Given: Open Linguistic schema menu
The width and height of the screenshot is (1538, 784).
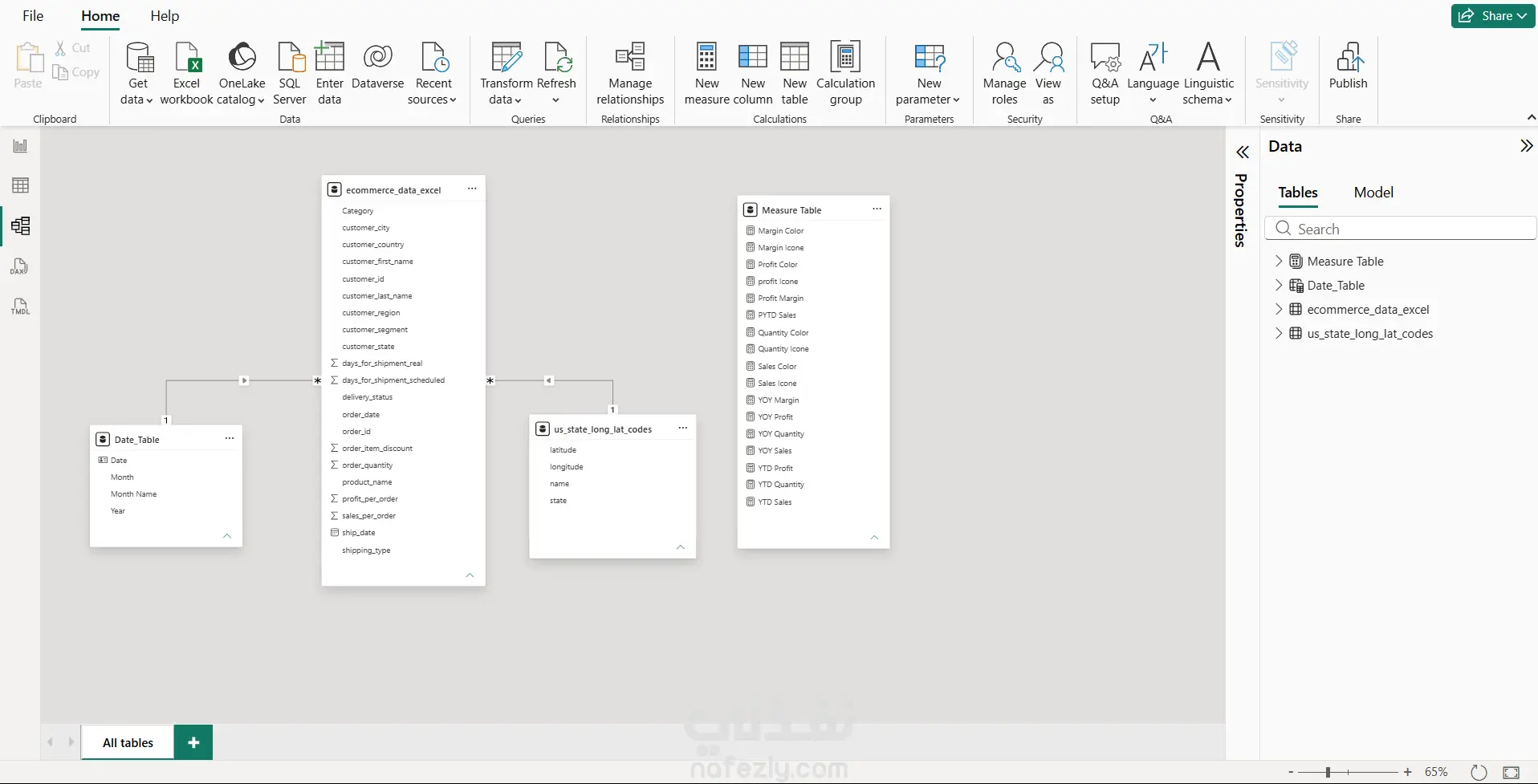Looking at the screenshot, I should tap(1208, 74).
